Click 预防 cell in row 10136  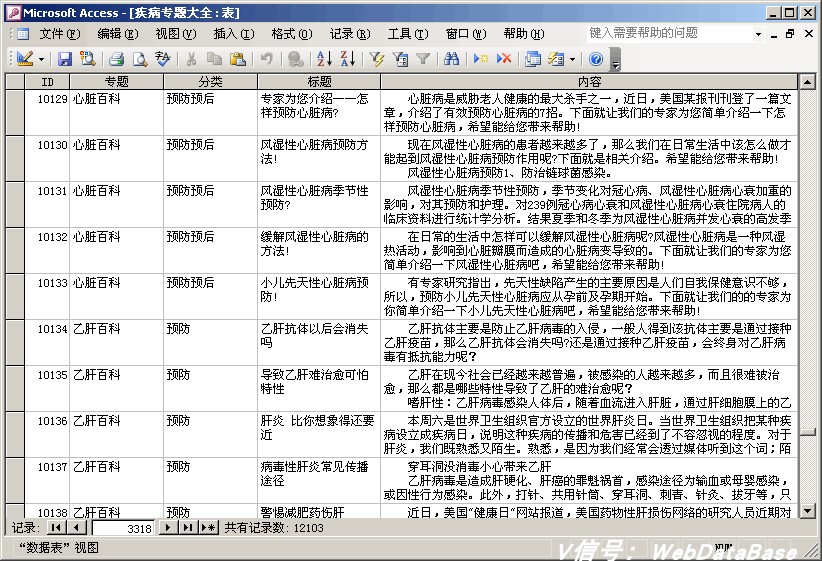tap(210, 434)
